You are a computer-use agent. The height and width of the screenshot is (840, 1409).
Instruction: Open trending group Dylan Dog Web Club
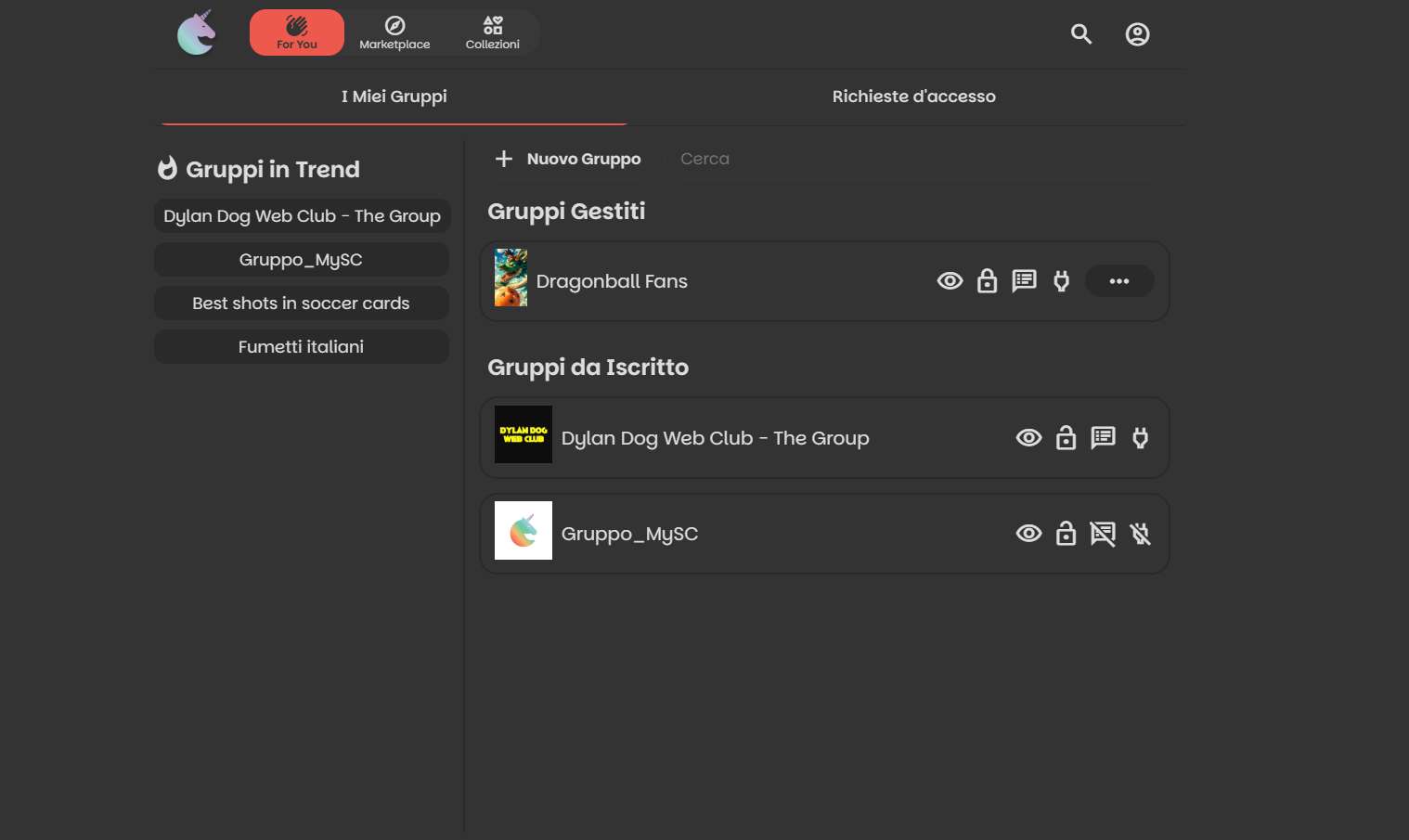(x=302, y=216)
